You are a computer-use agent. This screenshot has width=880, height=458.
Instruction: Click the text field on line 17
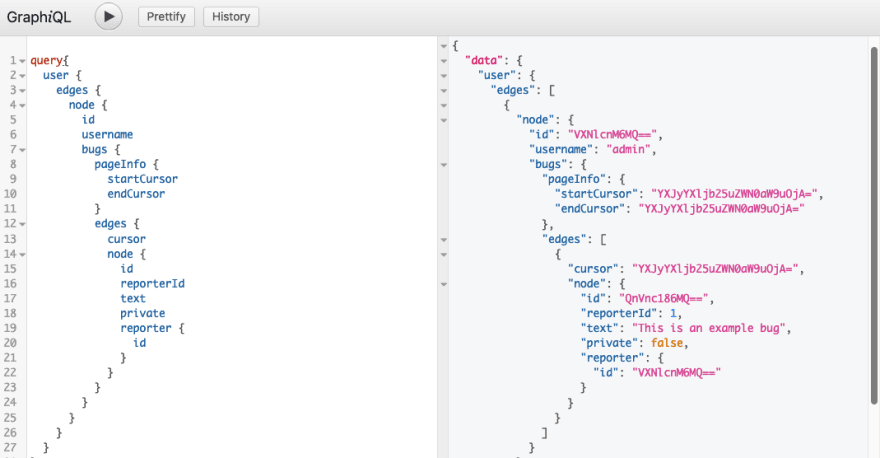(133, 299)
